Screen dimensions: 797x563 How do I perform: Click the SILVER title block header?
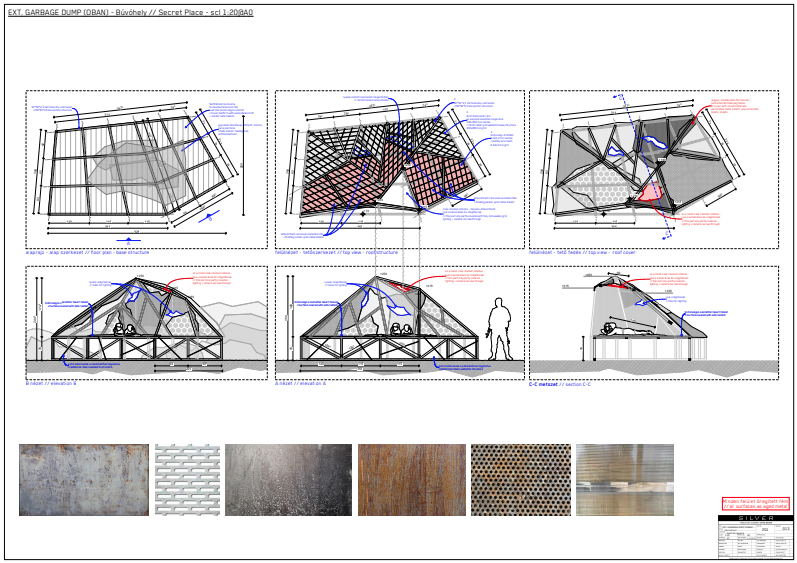click(755, 518)
